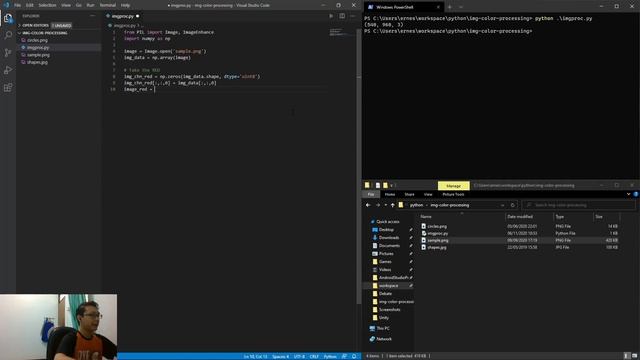640x360 pixels.
Task: Sort by Date modified column header
Action: coord(520,216)
